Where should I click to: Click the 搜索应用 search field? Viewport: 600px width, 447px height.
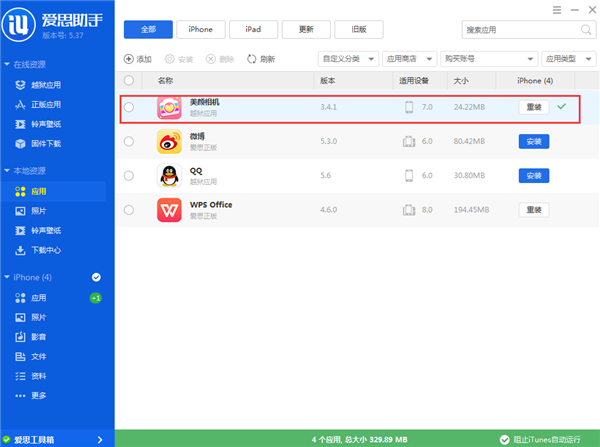point(529,29)
